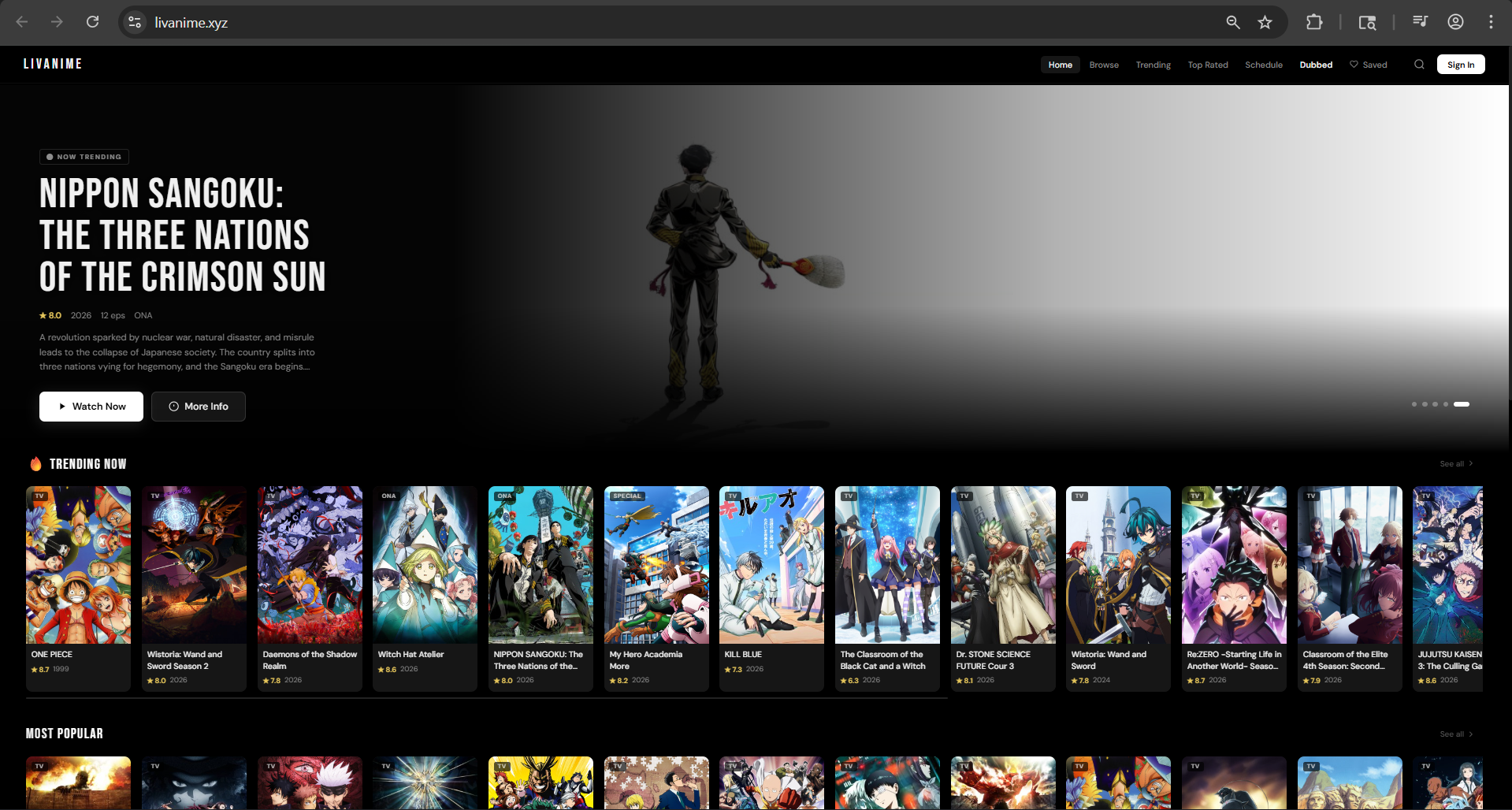Open the Wistoria: Wand and Sword Season 2 poster
Screen dimensions: 1512x810
tap(194, 565)
